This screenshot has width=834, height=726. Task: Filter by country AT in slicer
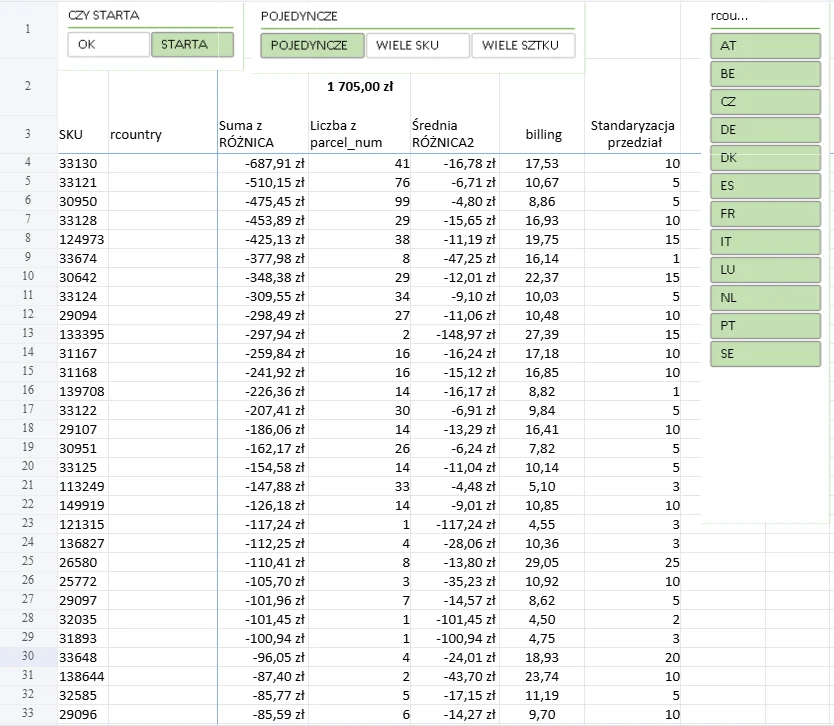pos(765,46)
